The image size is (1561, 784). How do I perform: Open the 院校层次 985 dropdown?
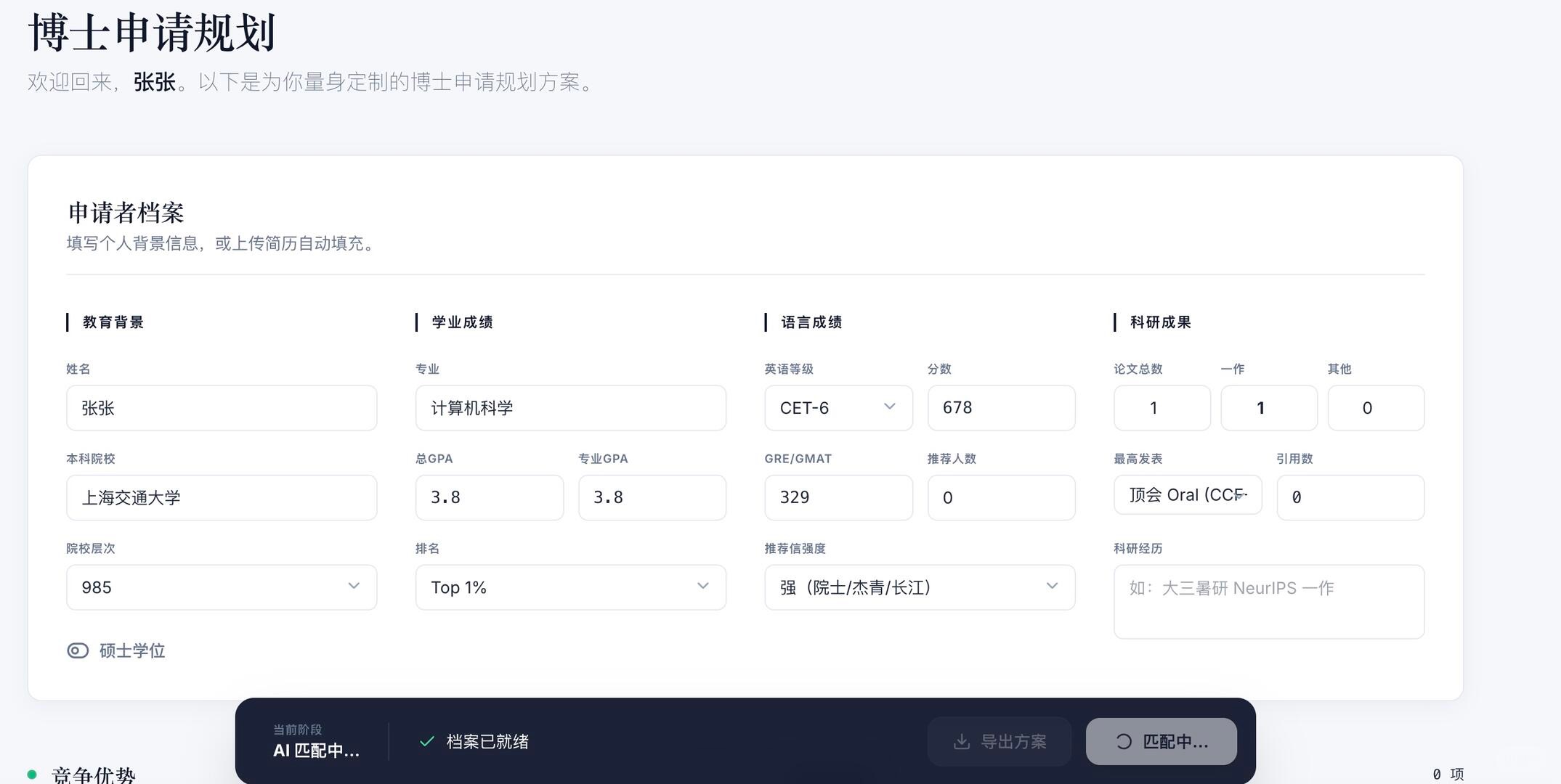221,587
